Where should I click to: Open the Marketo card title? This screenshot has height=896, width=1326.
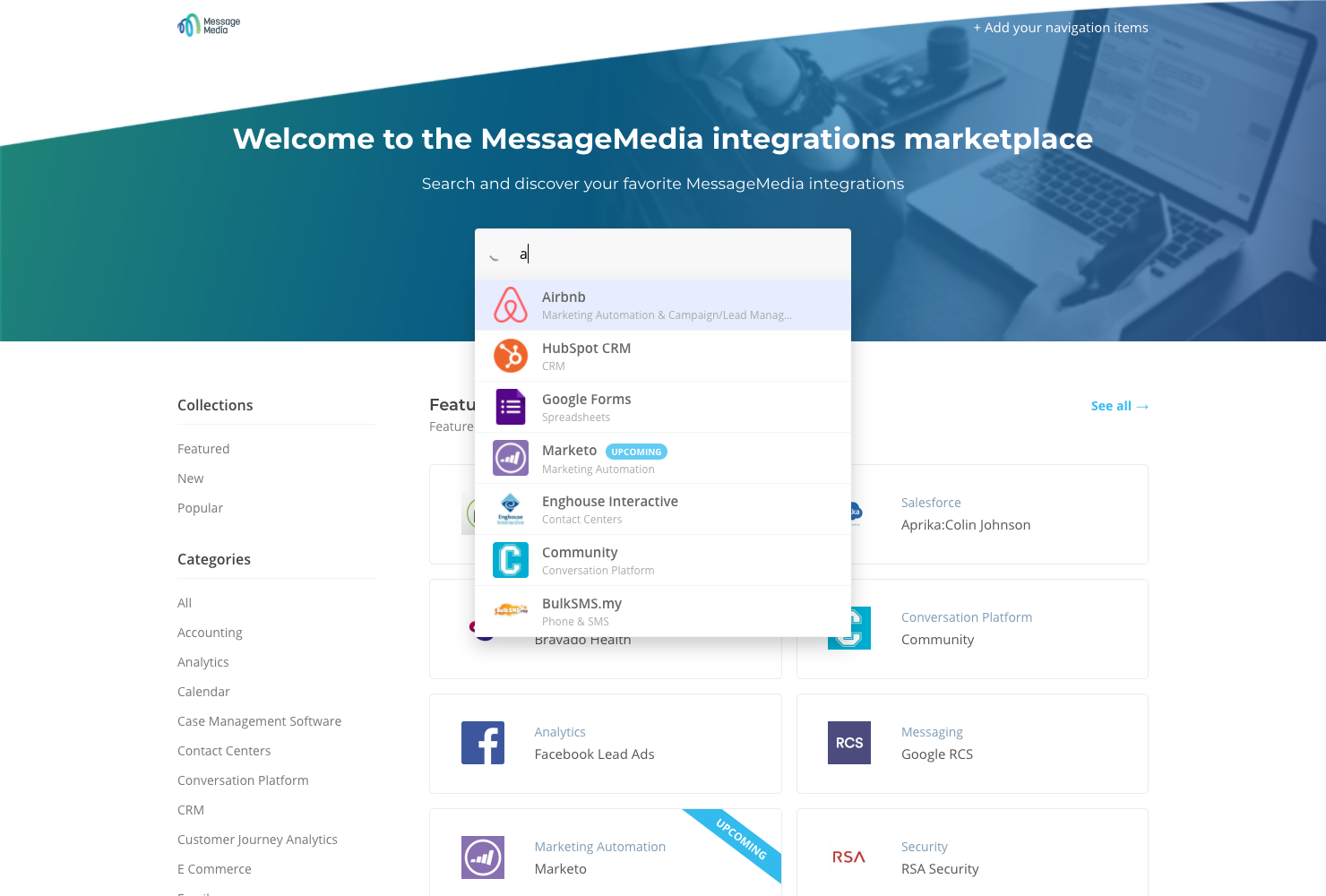(561, 869)
